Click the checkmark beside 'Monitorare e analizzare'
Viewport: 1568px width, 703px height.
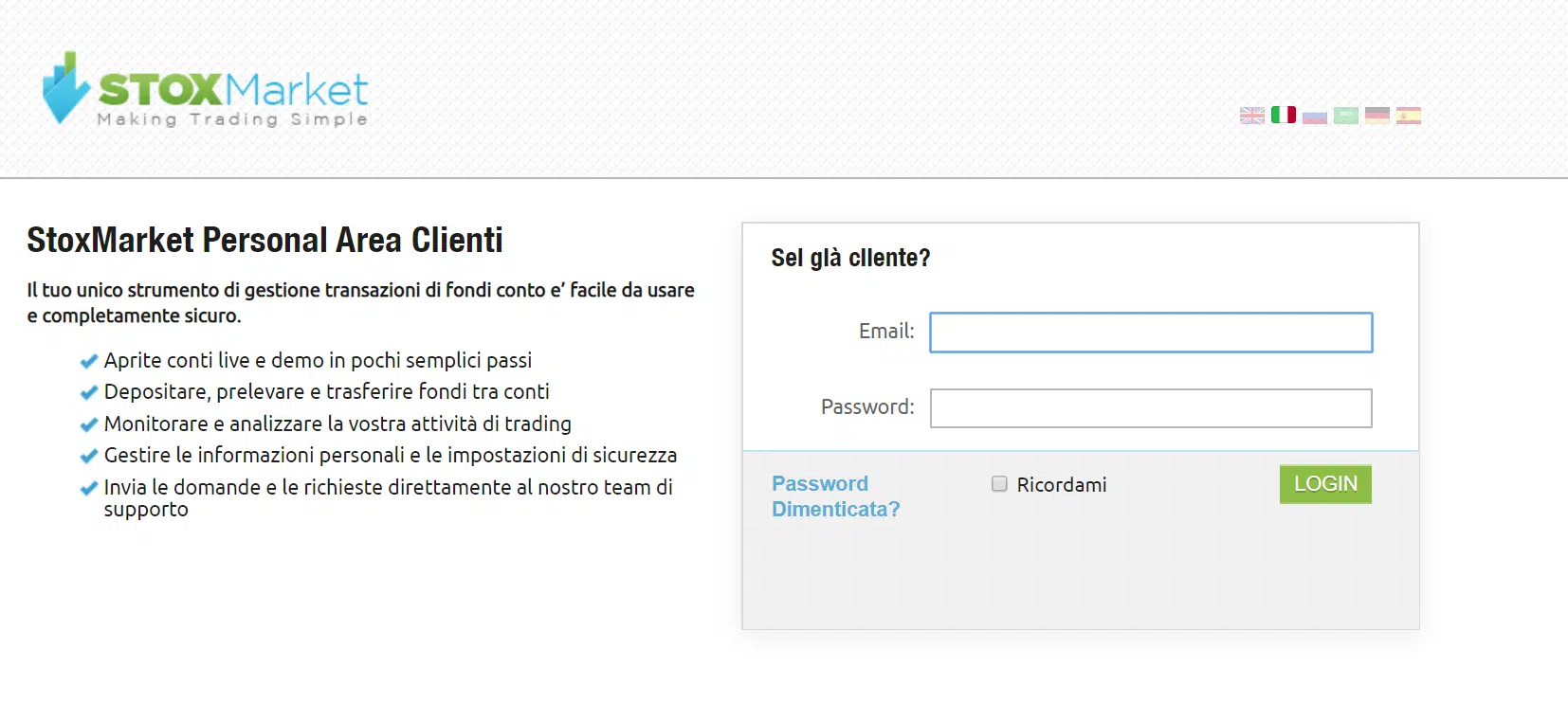tap(89, 424)
